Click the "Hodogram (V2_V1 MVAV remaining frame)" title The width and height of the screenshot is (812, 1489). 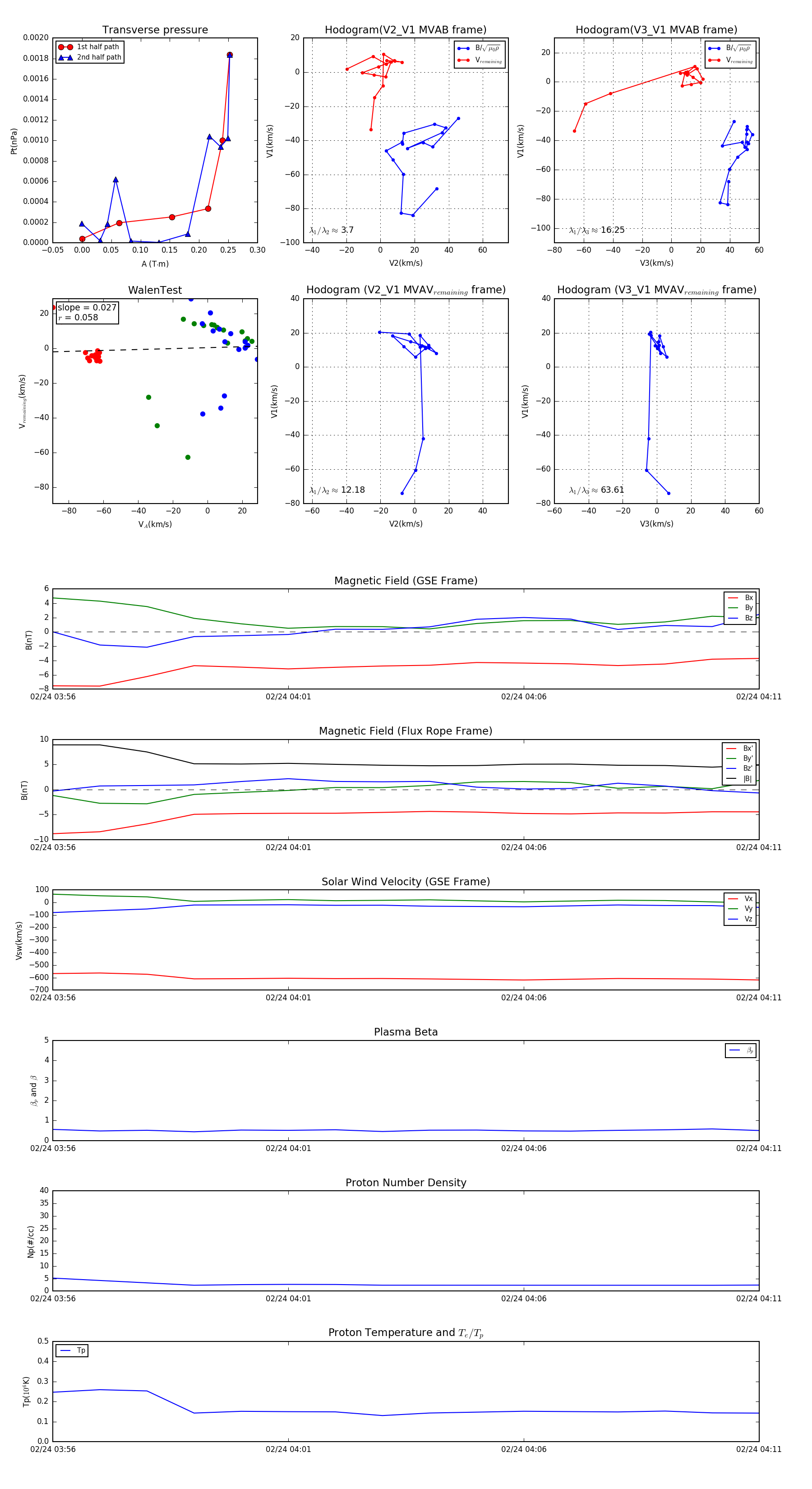click(406, 290)
